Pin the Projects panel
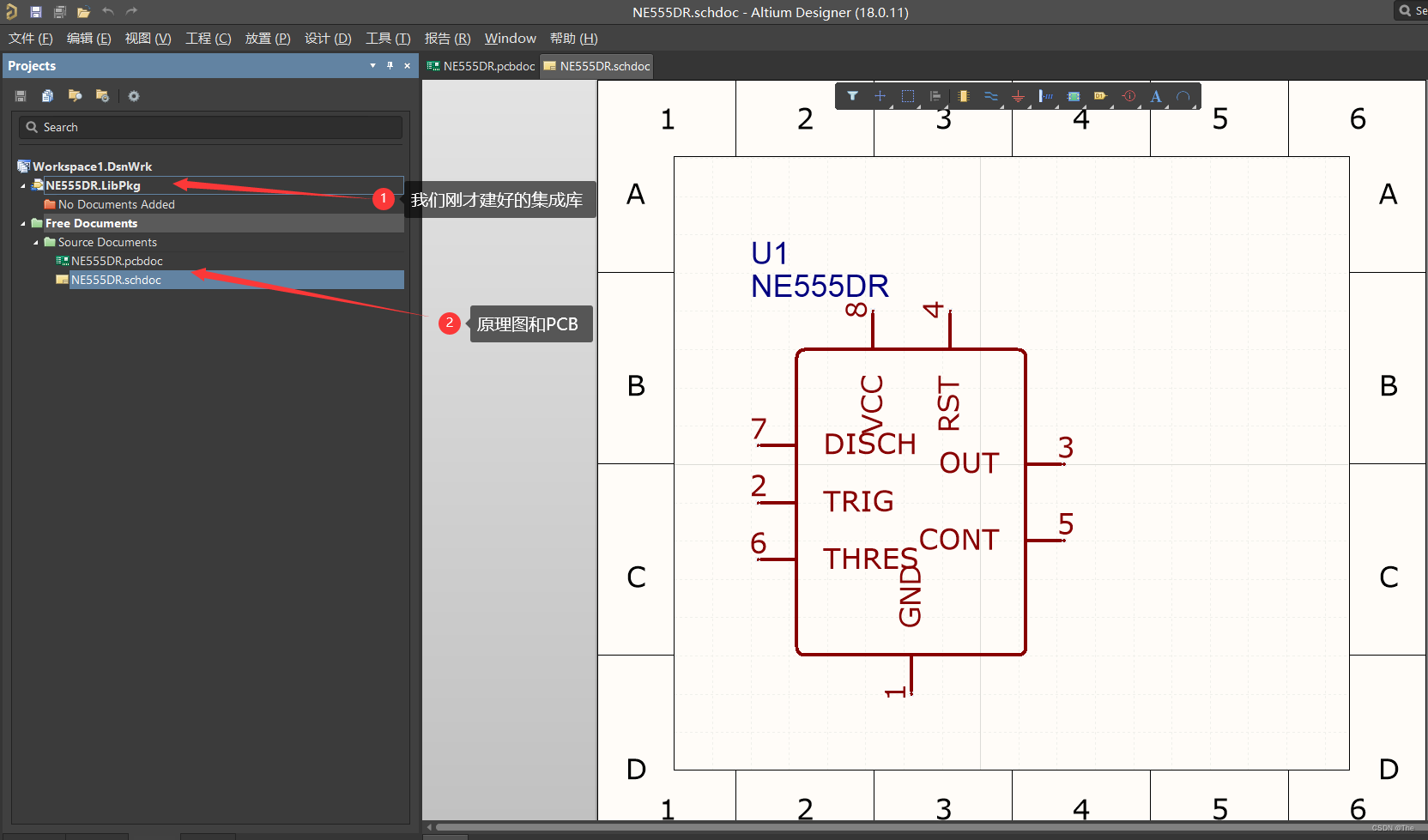 (390, 66)
